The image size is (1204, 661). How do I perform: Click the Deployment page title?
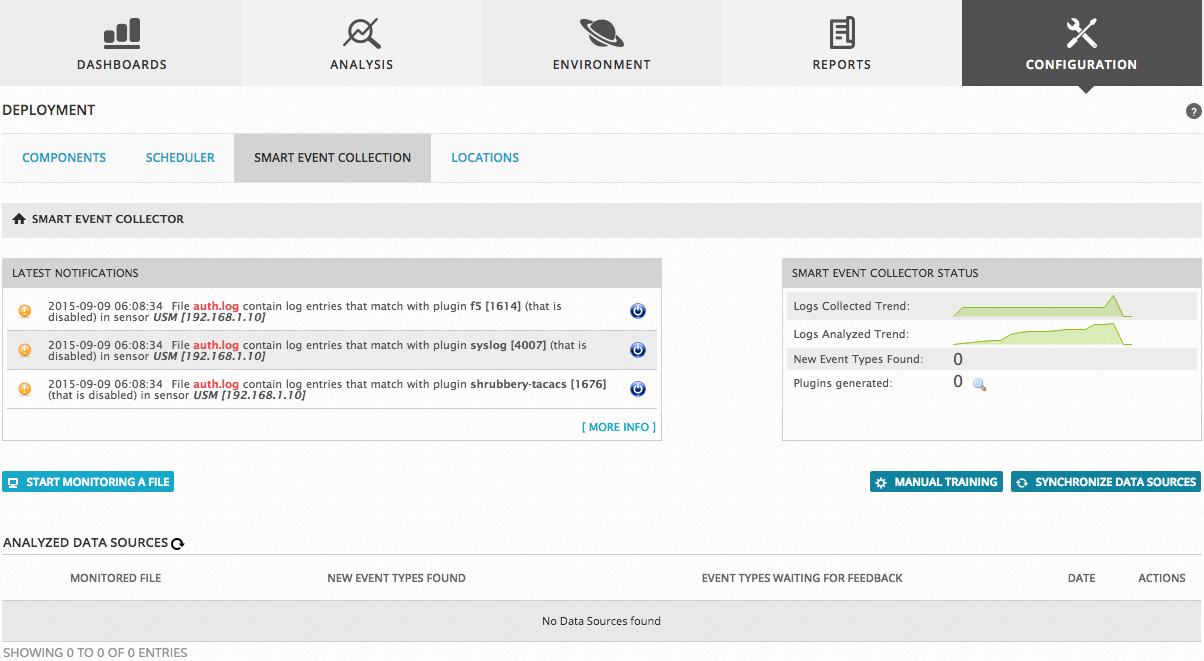tap(49, 110)
